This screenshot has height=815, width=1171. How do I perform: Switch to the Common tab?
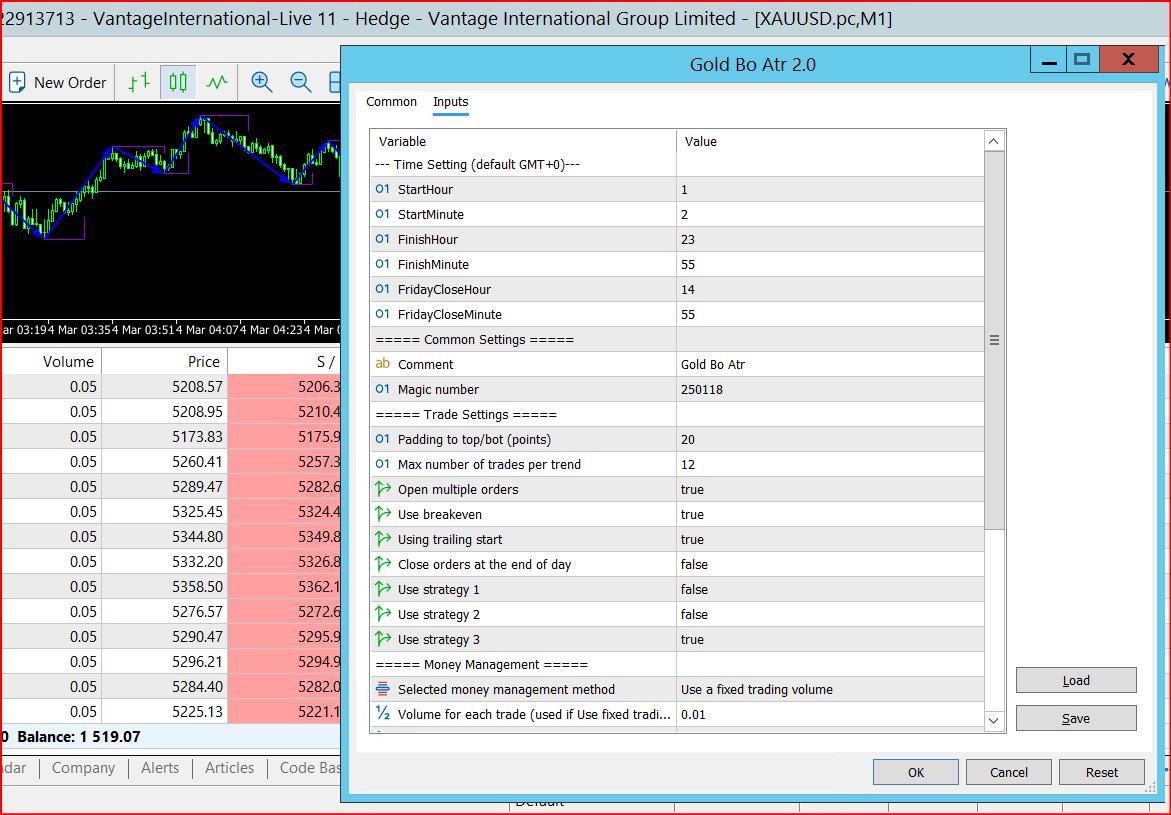tap(391, 102)
